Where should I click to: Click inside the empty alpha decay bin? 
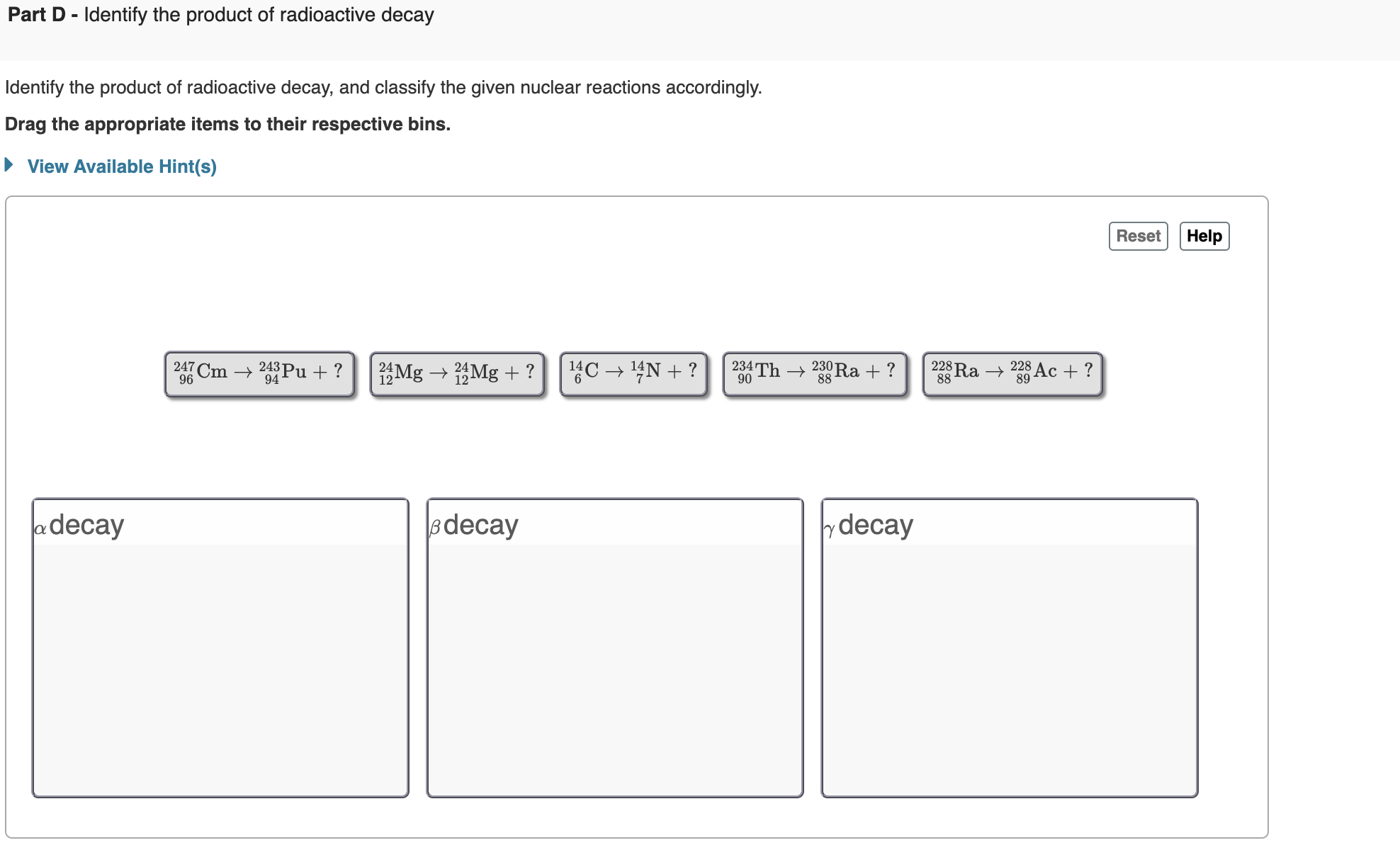coord(220,669)
